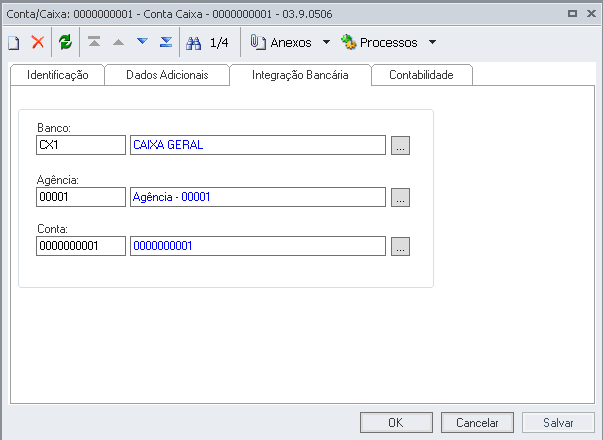
Task: Confirm with the OK button
Action: (x=396, y=423)
